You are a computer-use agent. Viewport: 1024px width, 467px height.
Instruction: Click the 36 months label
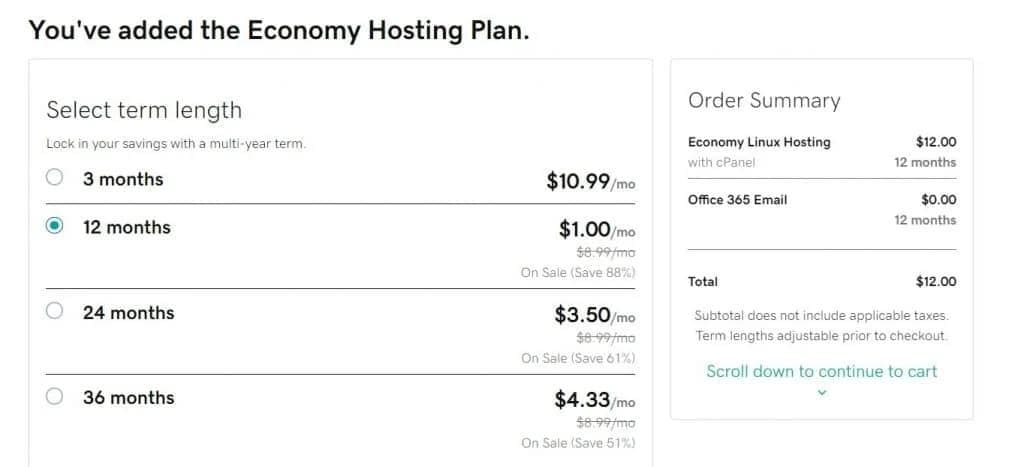tap(128, 398)
